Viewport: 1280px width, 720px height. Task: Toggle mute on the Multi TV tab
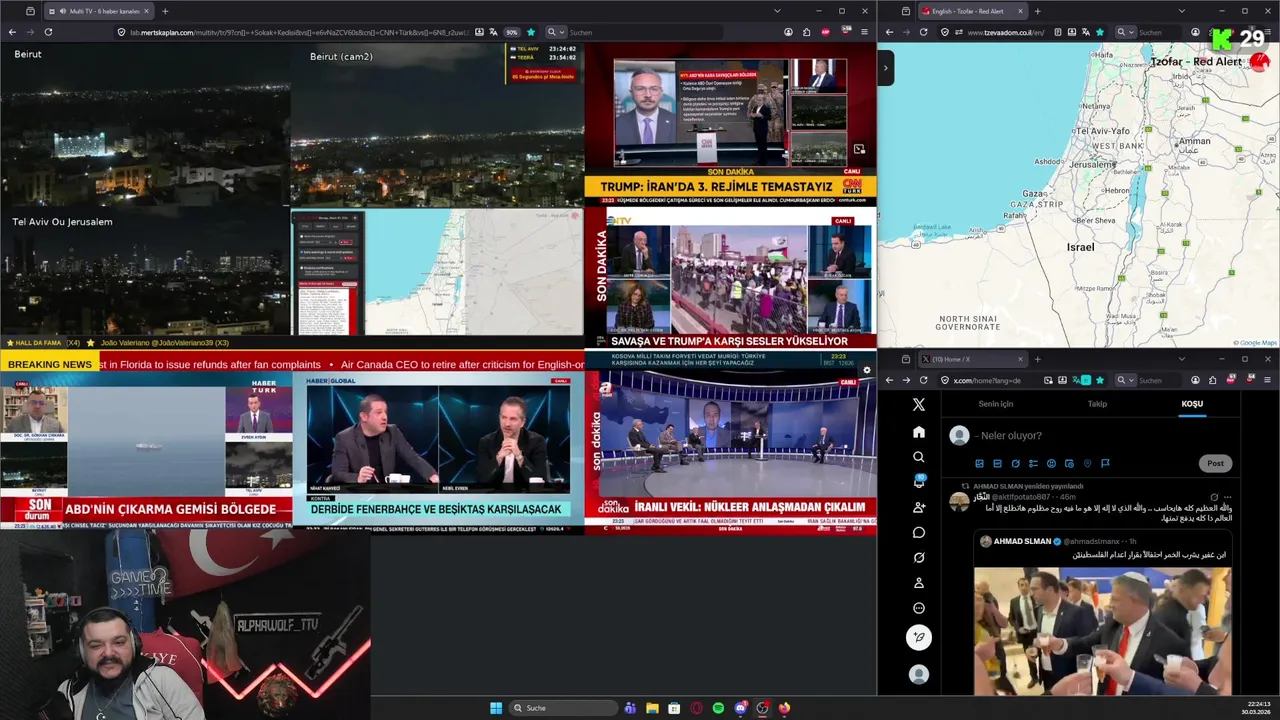tap(62, 11)
